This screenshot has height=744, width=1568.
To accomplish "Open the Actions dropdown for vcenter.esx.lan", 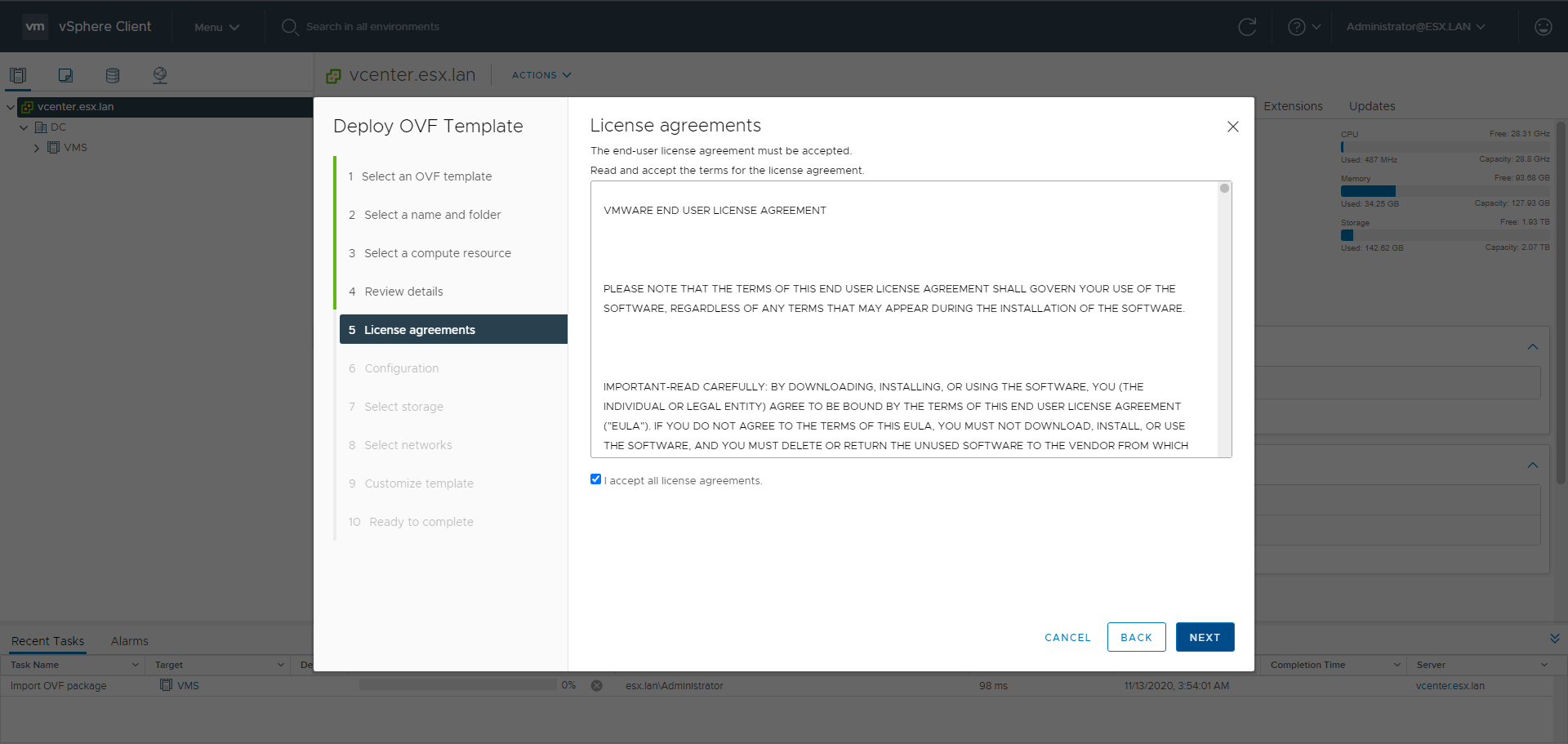I will pyautogui.click(x=541, y=75).
